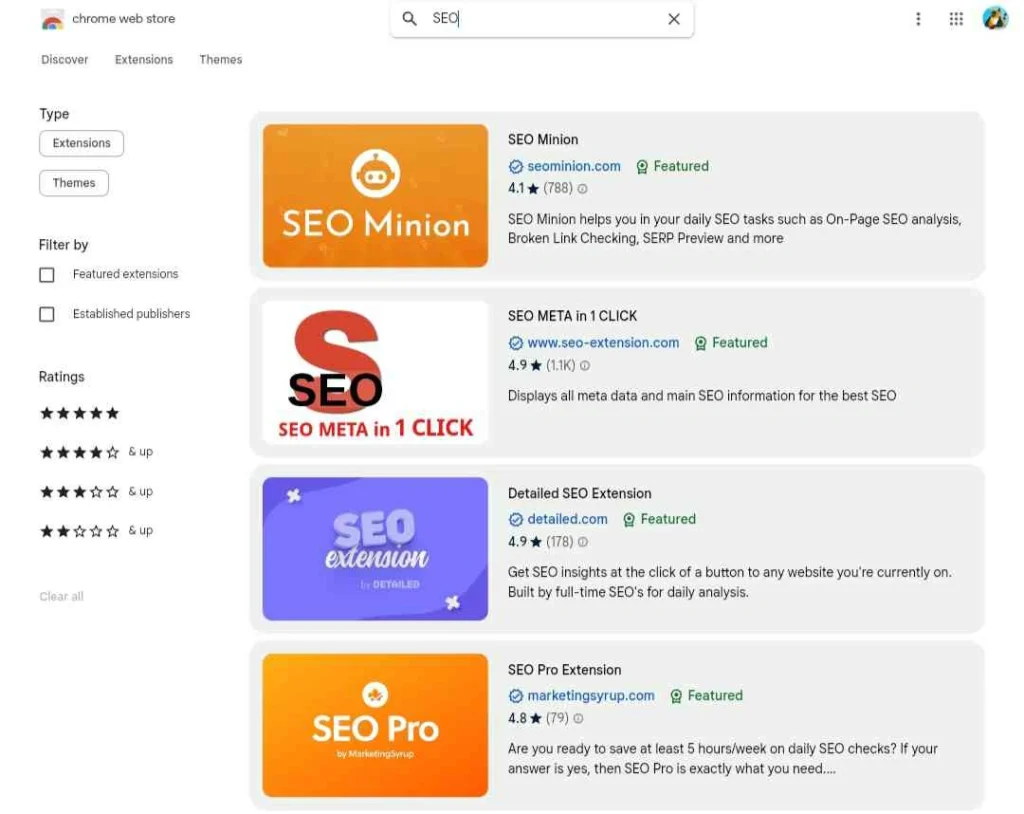Open the Google apps grid

956,19
